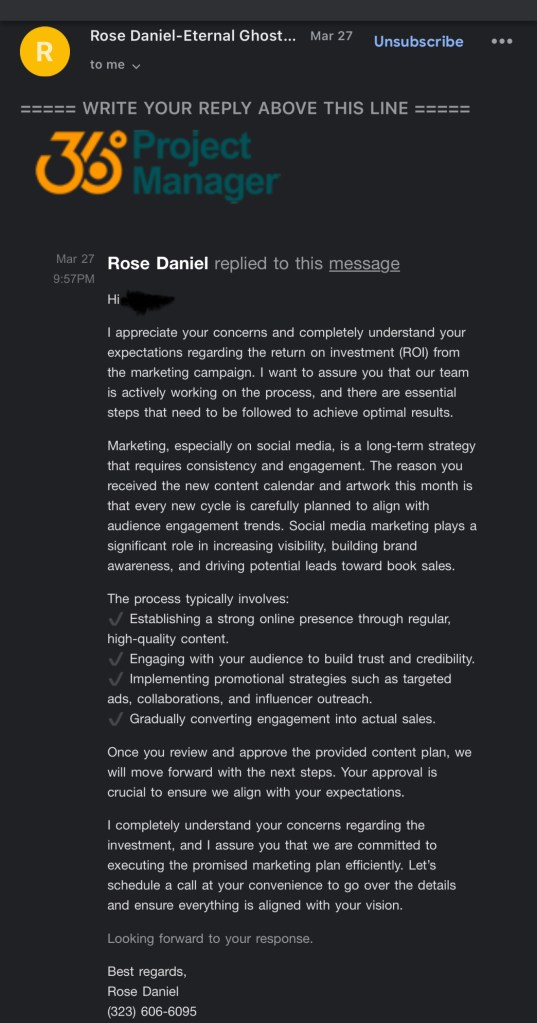The width and height of the screenshot is (537, 1023).
Task: Click bold Rose Daniel name above the message
Action: (x=158, y=264)
